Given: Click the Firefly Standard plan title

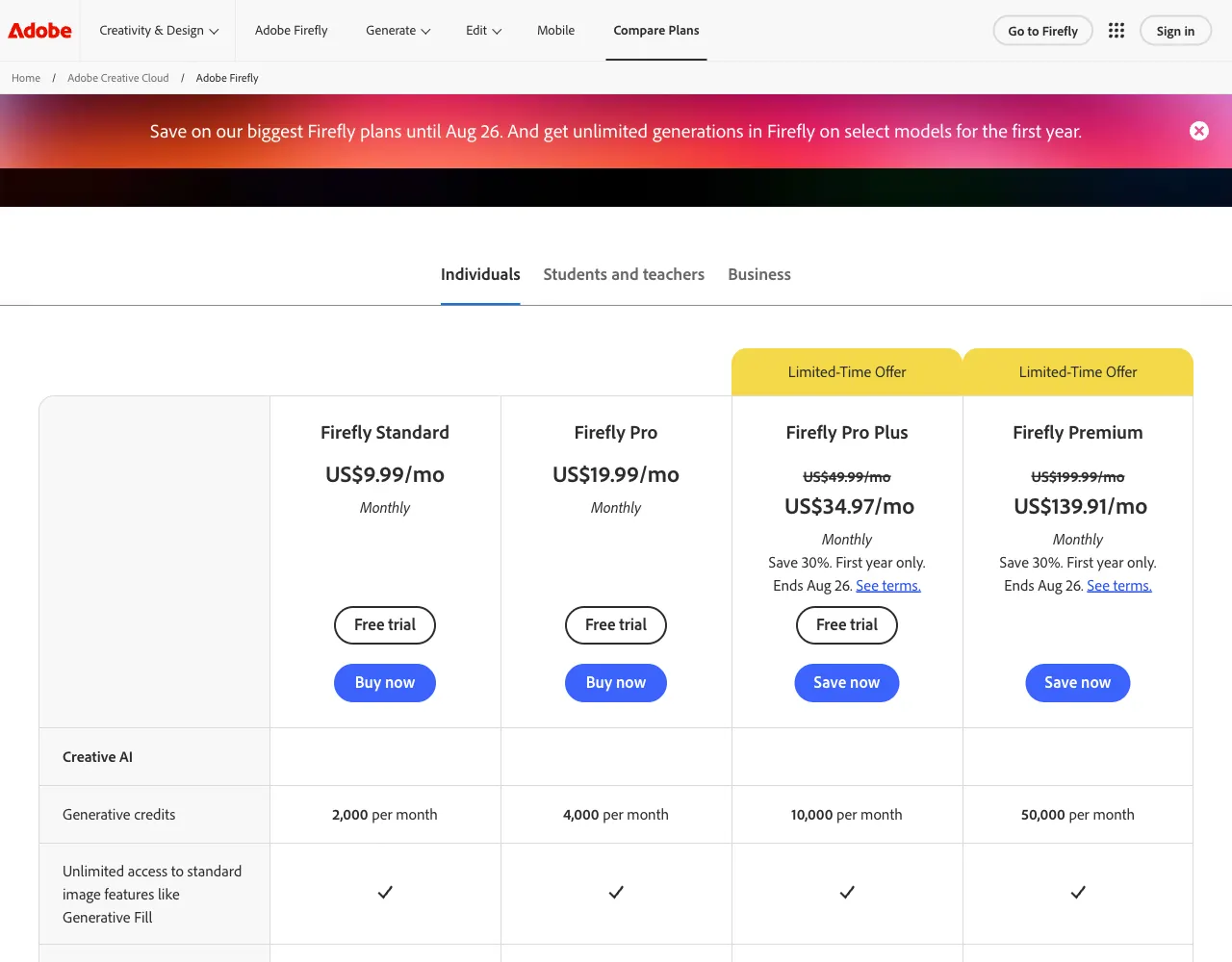Looking at the screenshot, I should (385, 433).
